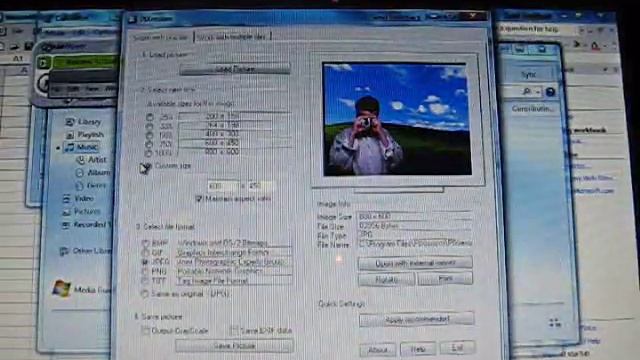Click the Exit button
The width and height of the screenshot is (640, 360).
457,348
